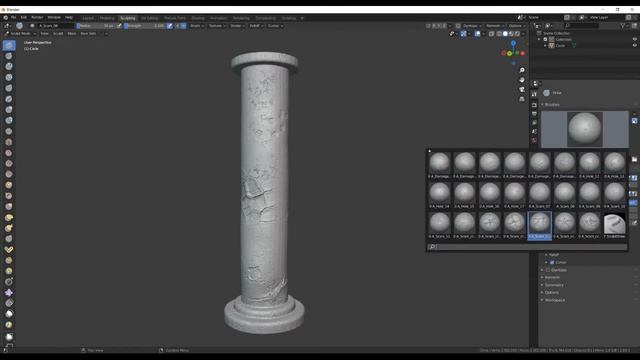
Task: Open the Texture dropdown in header
Action: click(217, 26)
